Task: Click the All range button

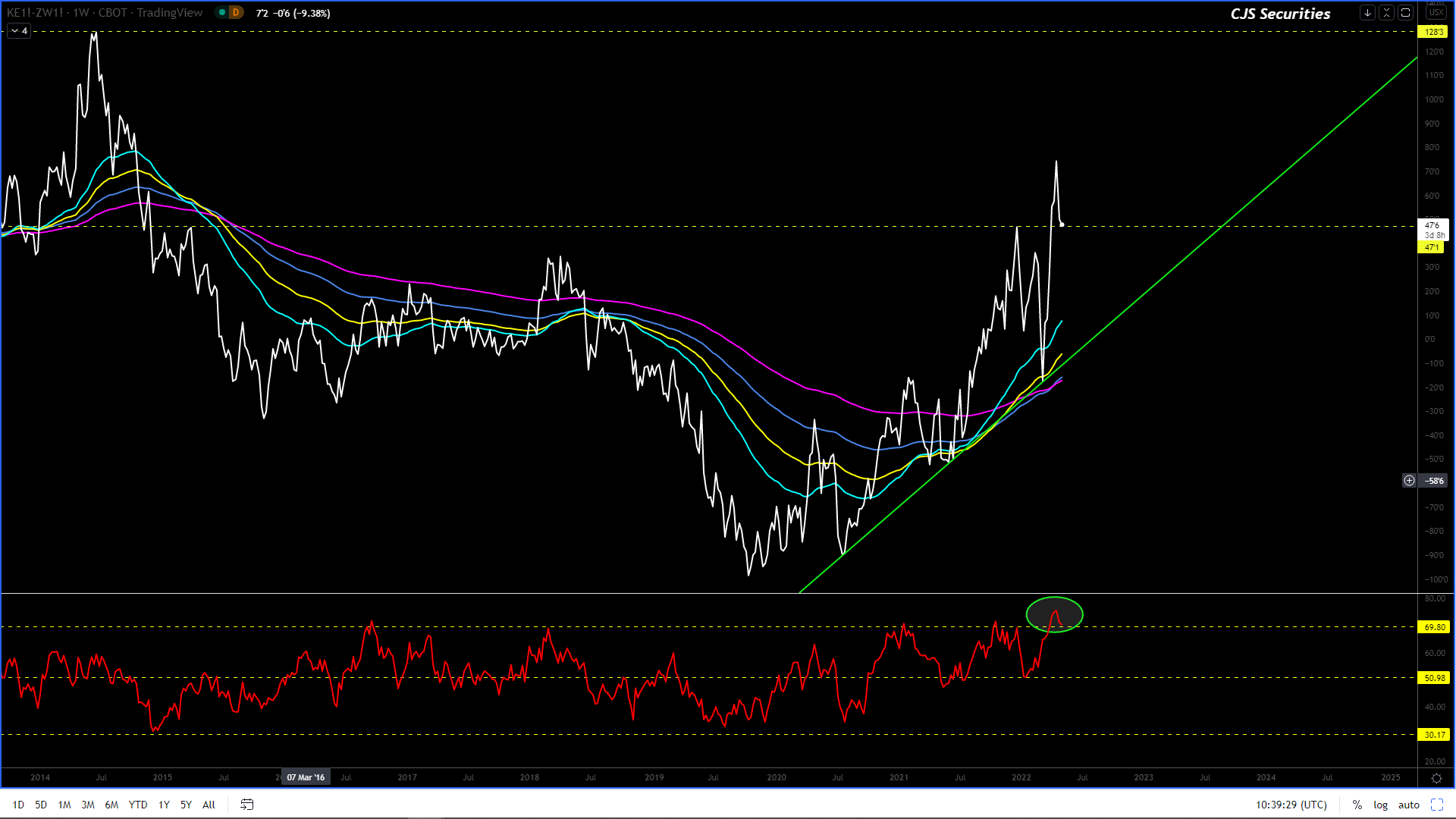Action: [x=209, y=805]
